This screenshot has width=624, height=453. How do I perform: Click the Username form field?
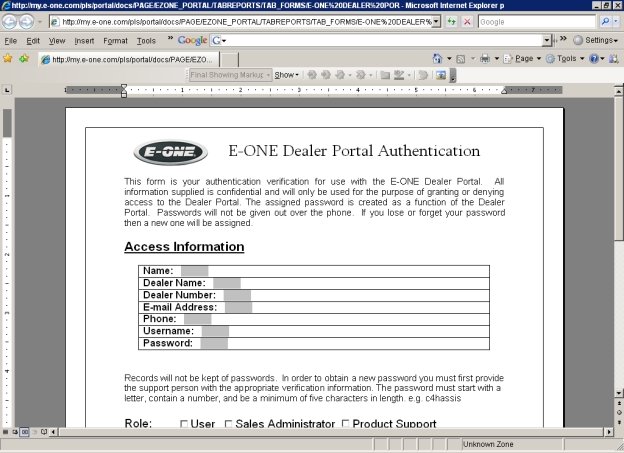[215, 331]
